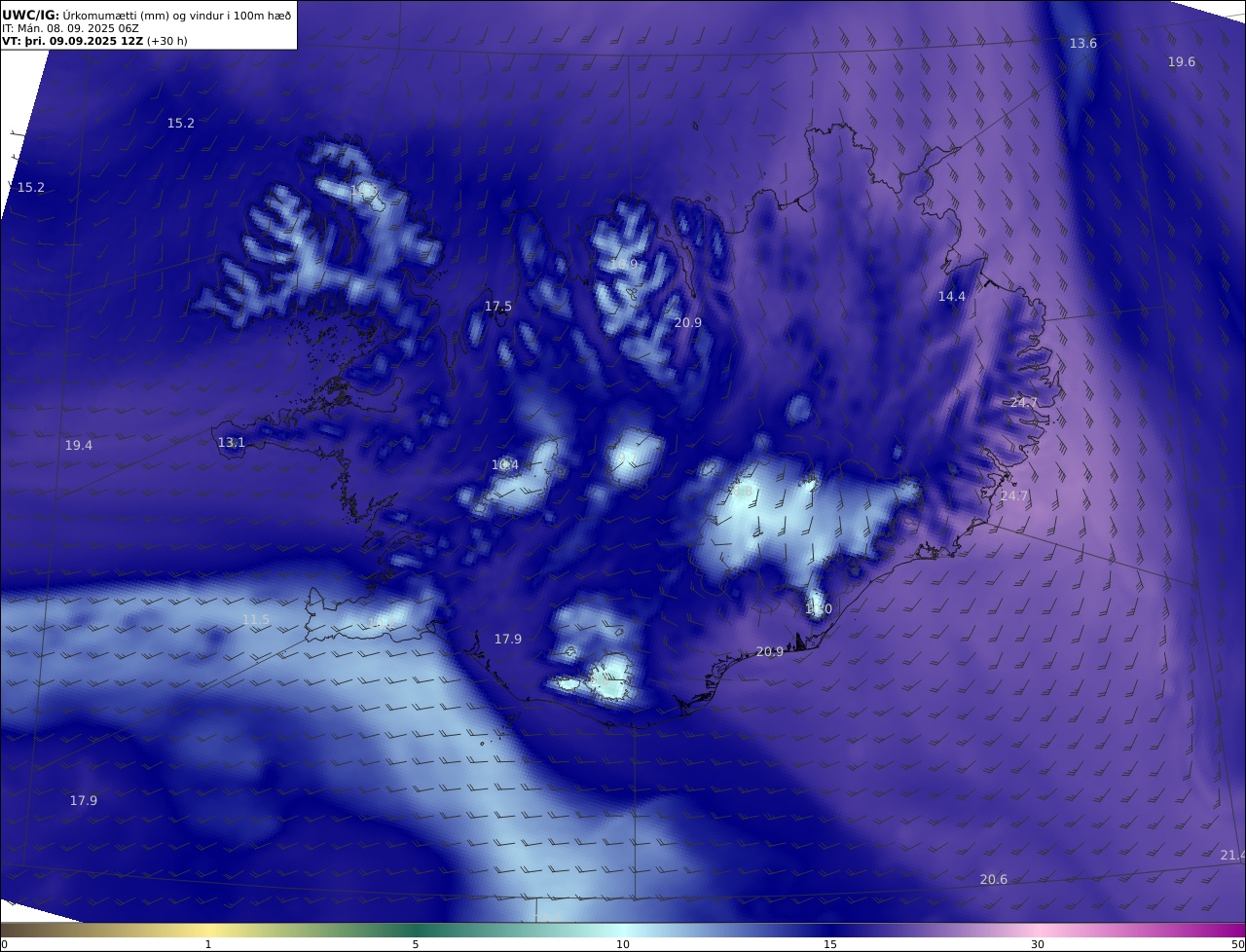The height and width of the screenshot is (952, 1246).
Task: Click the '30' tick label on colour scale
Action: (x=1038, y=944)
